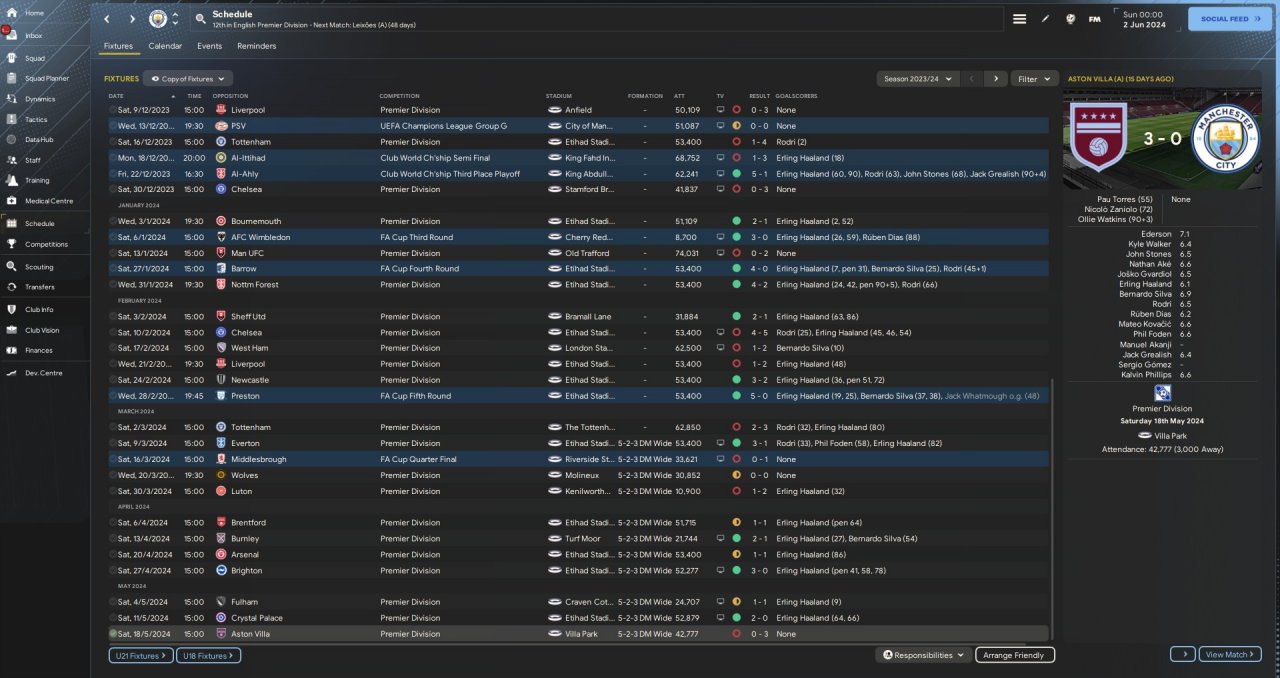Viewport: 1280px width, 678px height.
Task: Tick the select circle for Everton fixture
Action: click(x=113, y=443)
